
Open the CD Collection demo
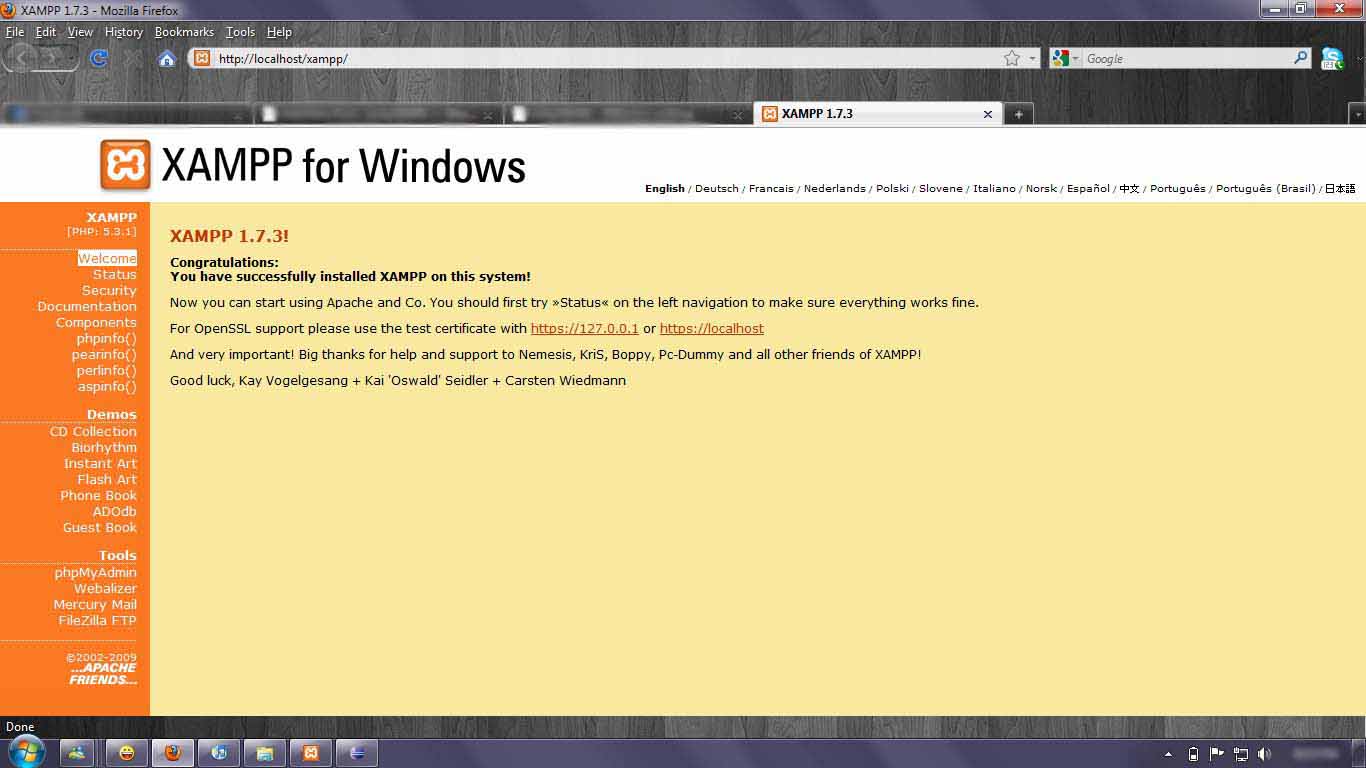[x=93, y=431]
